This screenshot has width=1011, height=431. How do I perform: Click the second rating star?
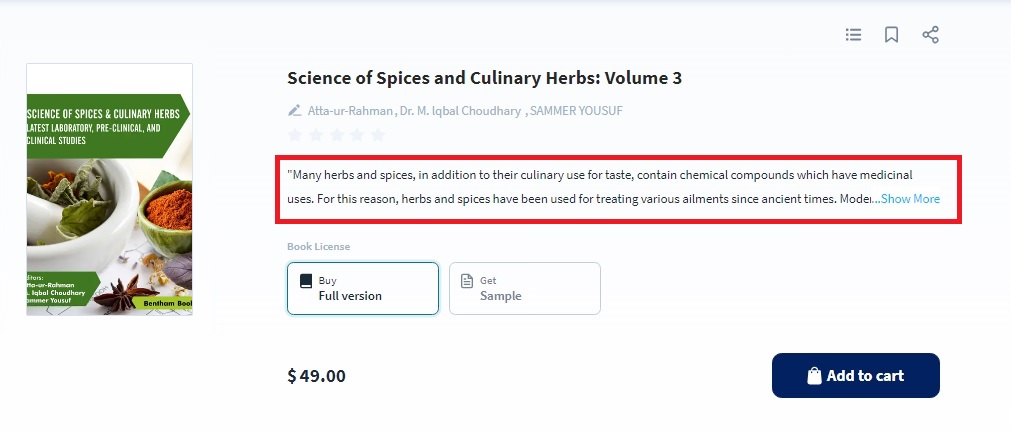pos(315,135)
